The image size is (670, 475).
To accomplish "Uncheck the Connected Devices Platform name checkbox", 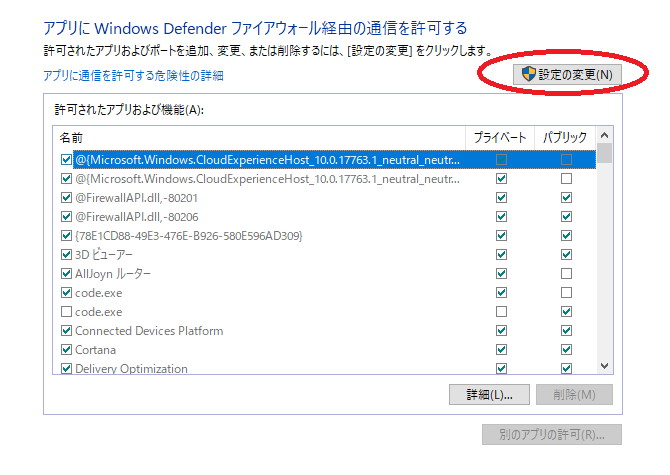I will tap(66, 331).
